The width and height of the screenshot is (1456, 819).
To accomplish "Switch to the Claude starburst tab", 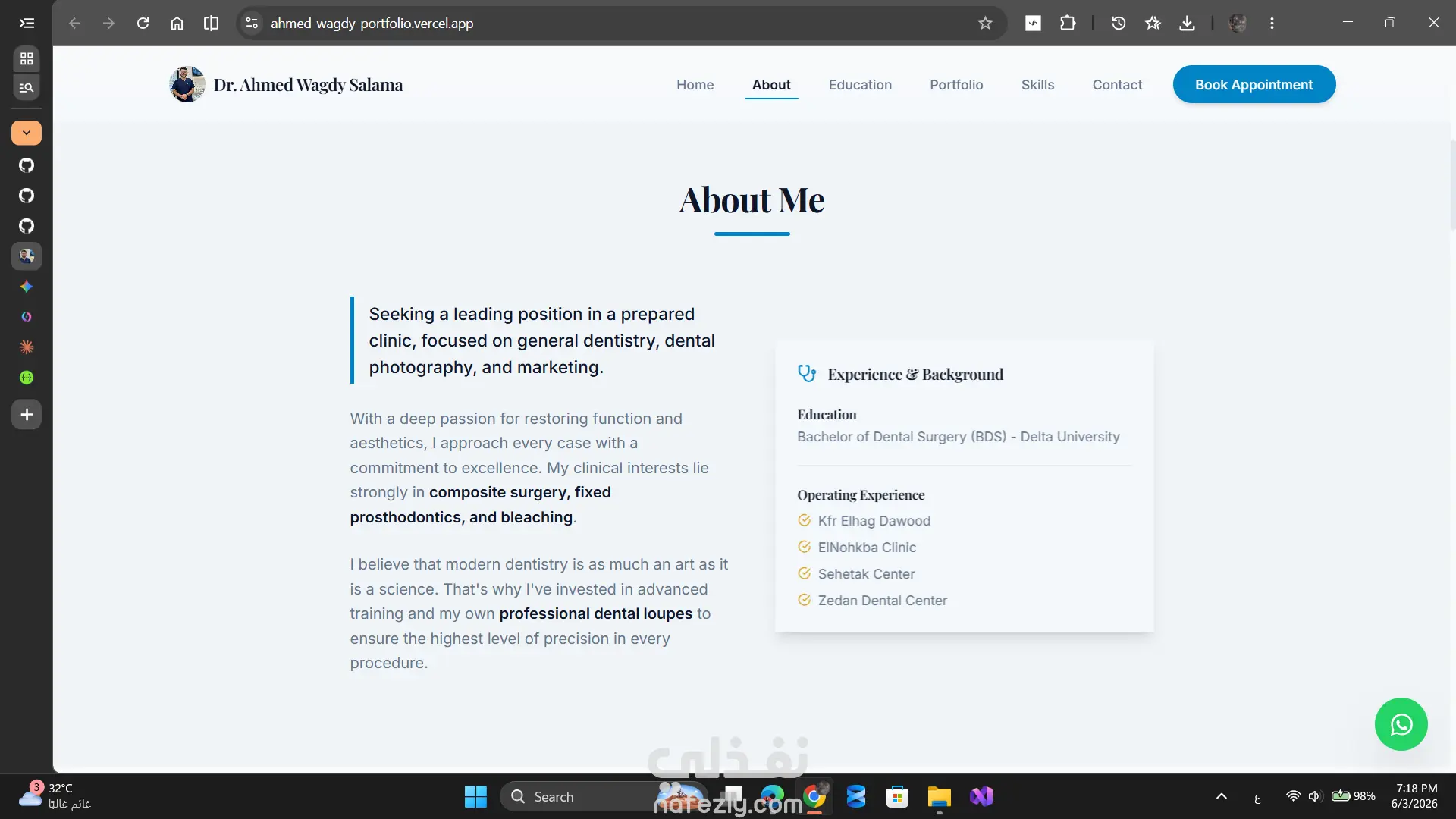I will click(27, 347).
